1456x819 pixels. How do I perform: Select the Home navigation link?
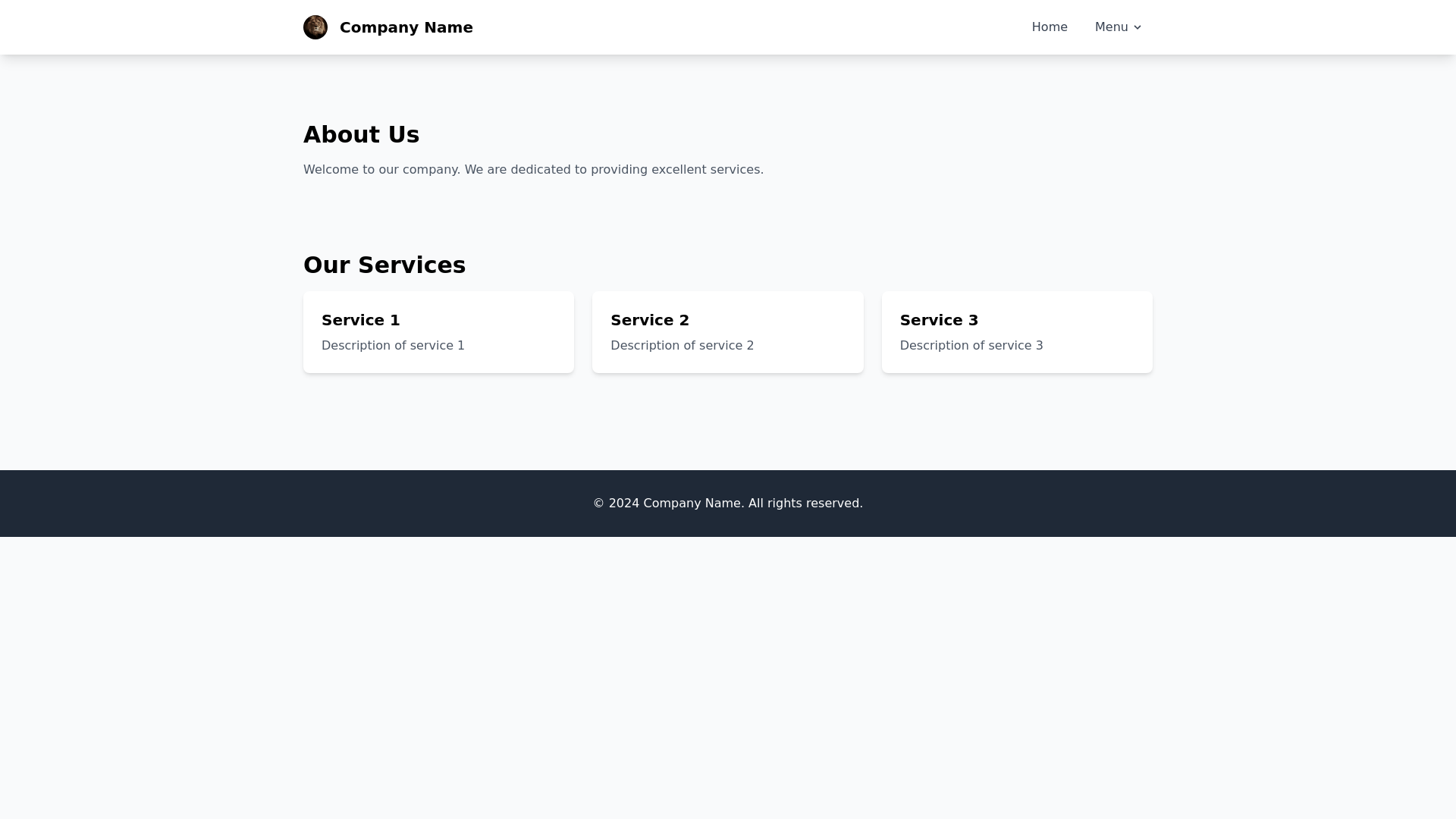point(1050,27)
